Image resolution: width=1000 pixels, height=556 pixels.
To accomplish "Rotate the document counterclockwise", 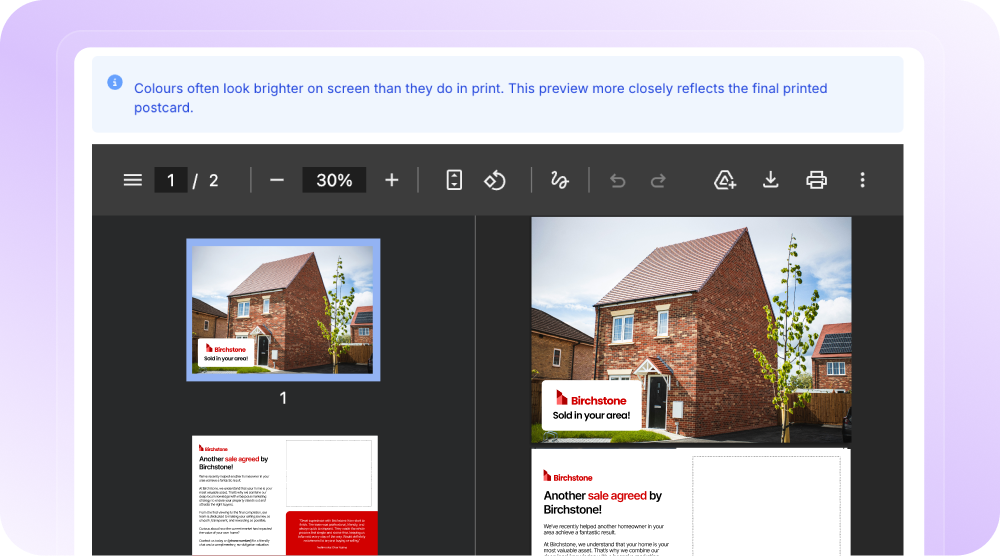I will (495, 180).
